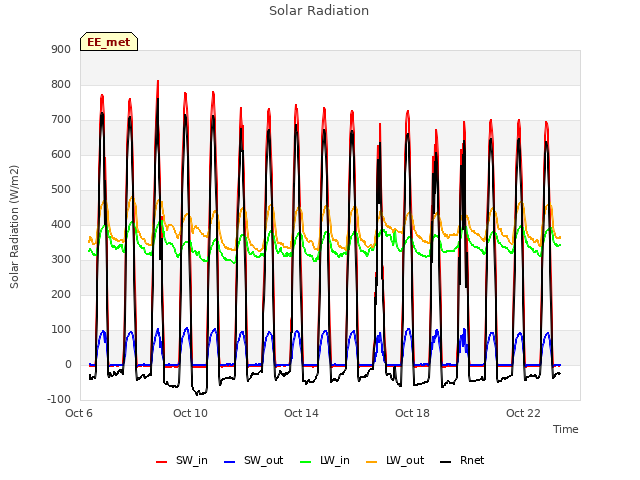Click the y-axis label Solar Radiation (W/m2)
This screenshot has height=480, width=640.
(14, 227)
